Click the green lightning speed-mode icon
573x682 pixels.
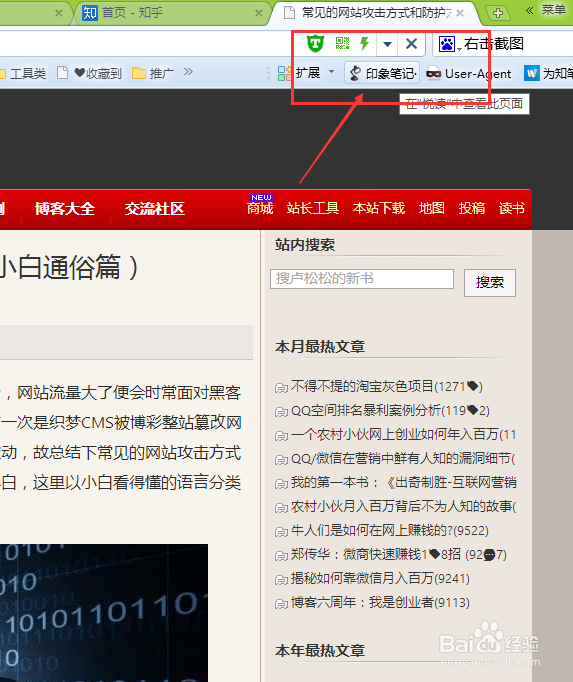point(365,43)
